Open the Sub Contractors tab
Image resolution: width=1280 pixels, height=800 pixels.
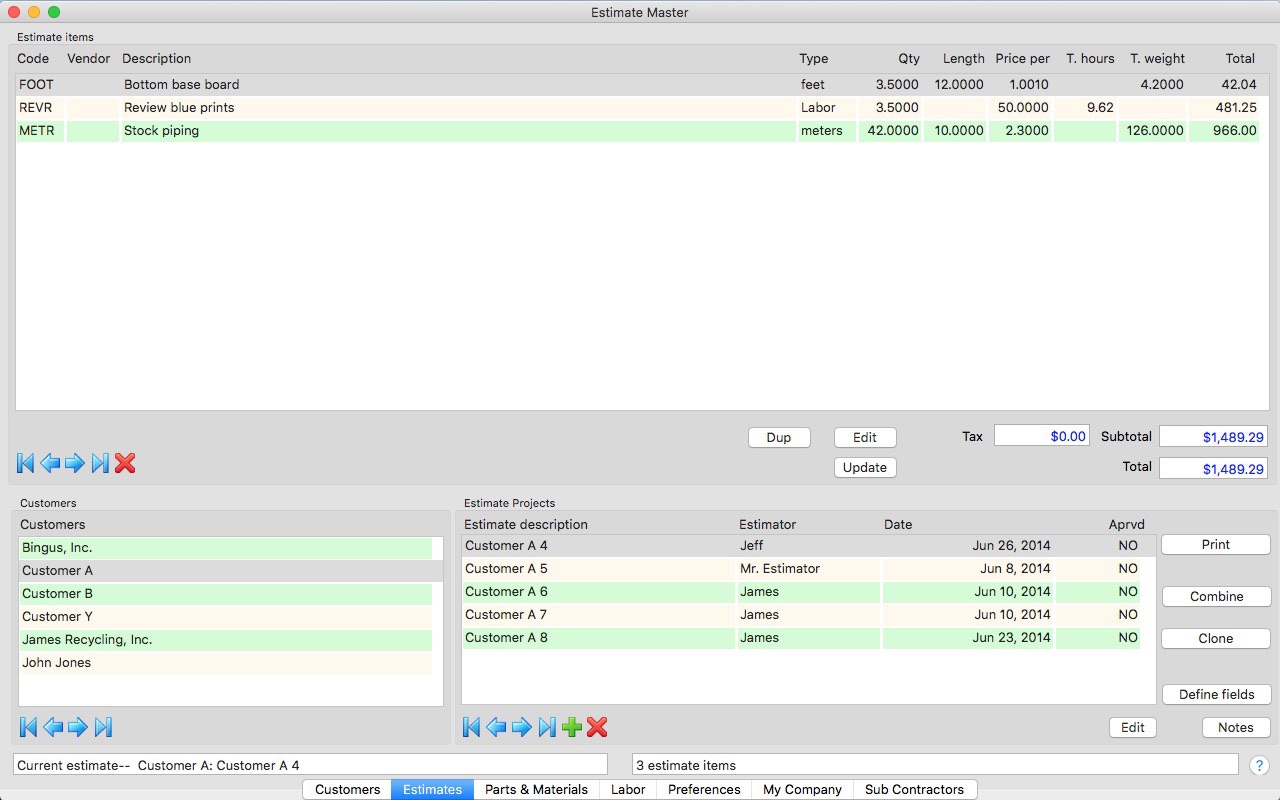click(914, 789)
